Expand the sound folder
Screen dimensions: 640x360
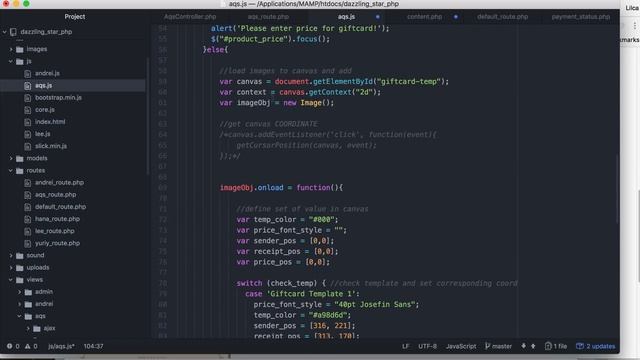11,256
